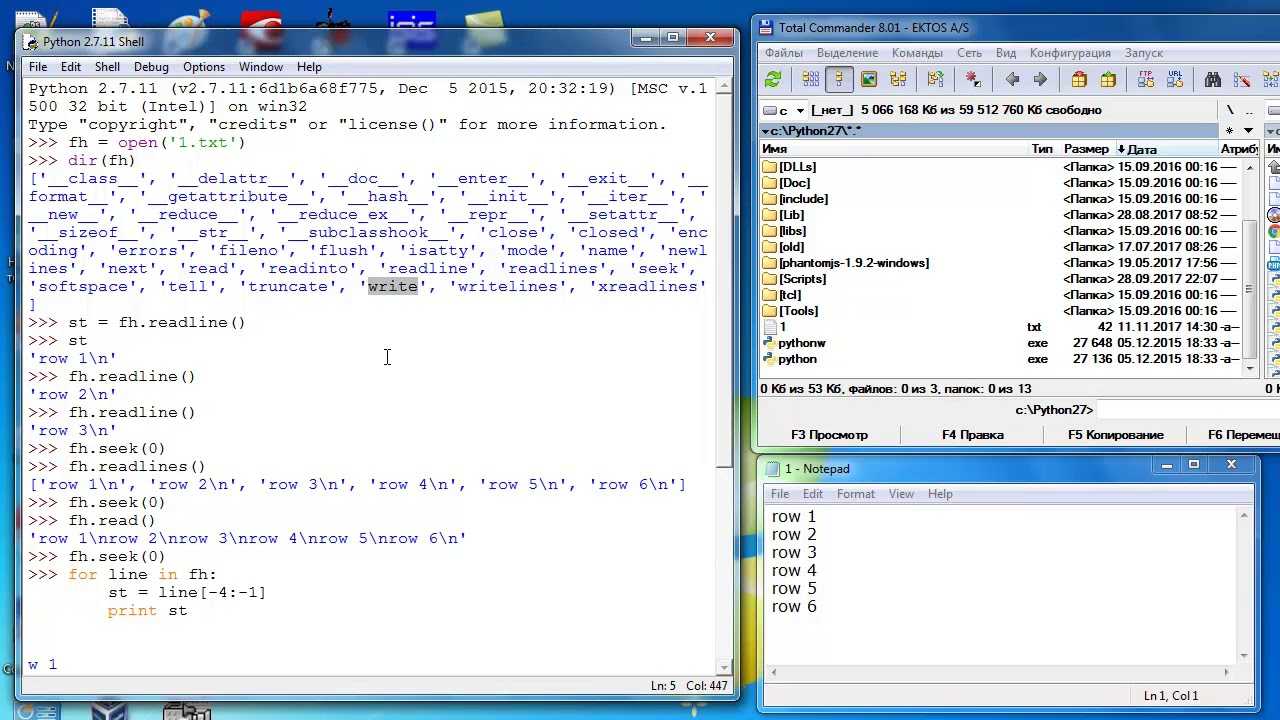Viewport: 1280px width, 720px height.
Task: Sort by Дата column header
Action: pos(1165,149)
